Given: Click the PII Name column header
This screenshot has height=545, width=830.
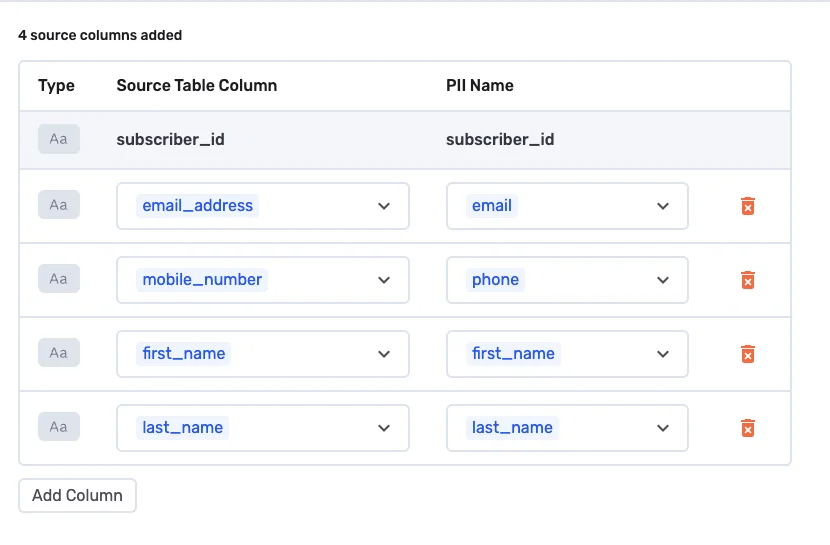Looking at the screenshot, I should point(480,86).
